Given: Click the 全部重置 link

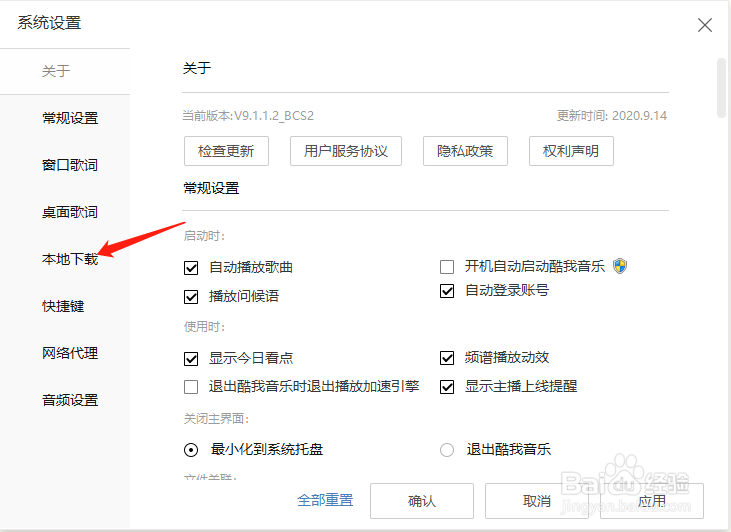Looking at the screenshot, I should click(325, 500).
